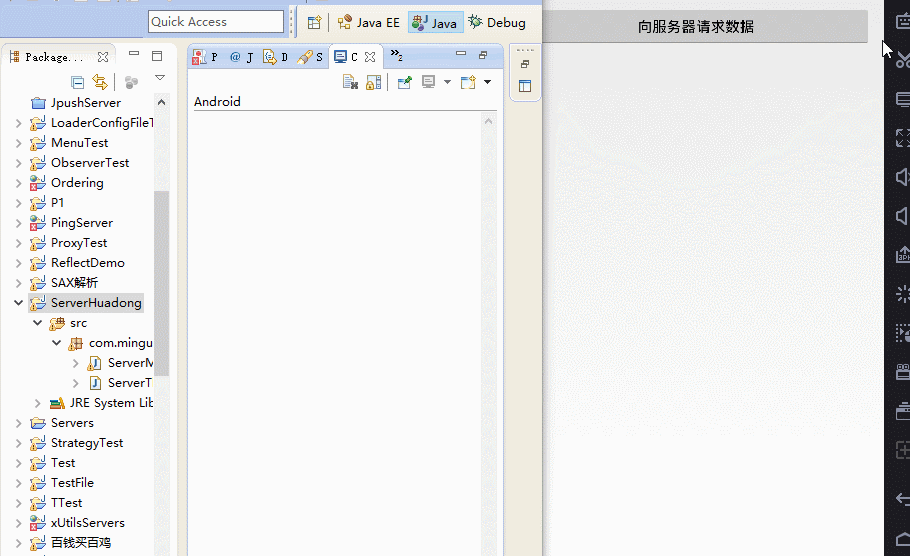This screenshot has height=556, width=910.
Task: Click the scissors screenshot icon in emulator sidebar
Action: (902, 59)
